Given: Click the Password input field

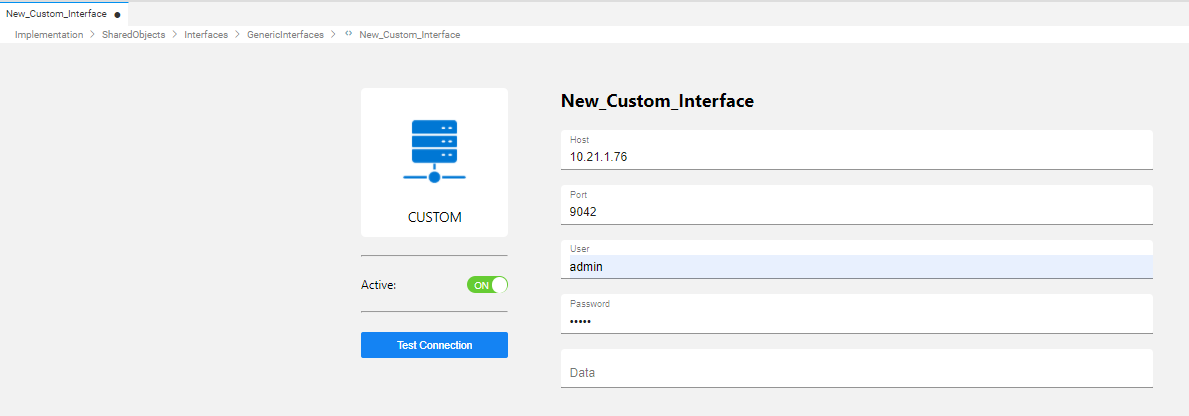Looking at the screenshot, I should pos(856,321).
